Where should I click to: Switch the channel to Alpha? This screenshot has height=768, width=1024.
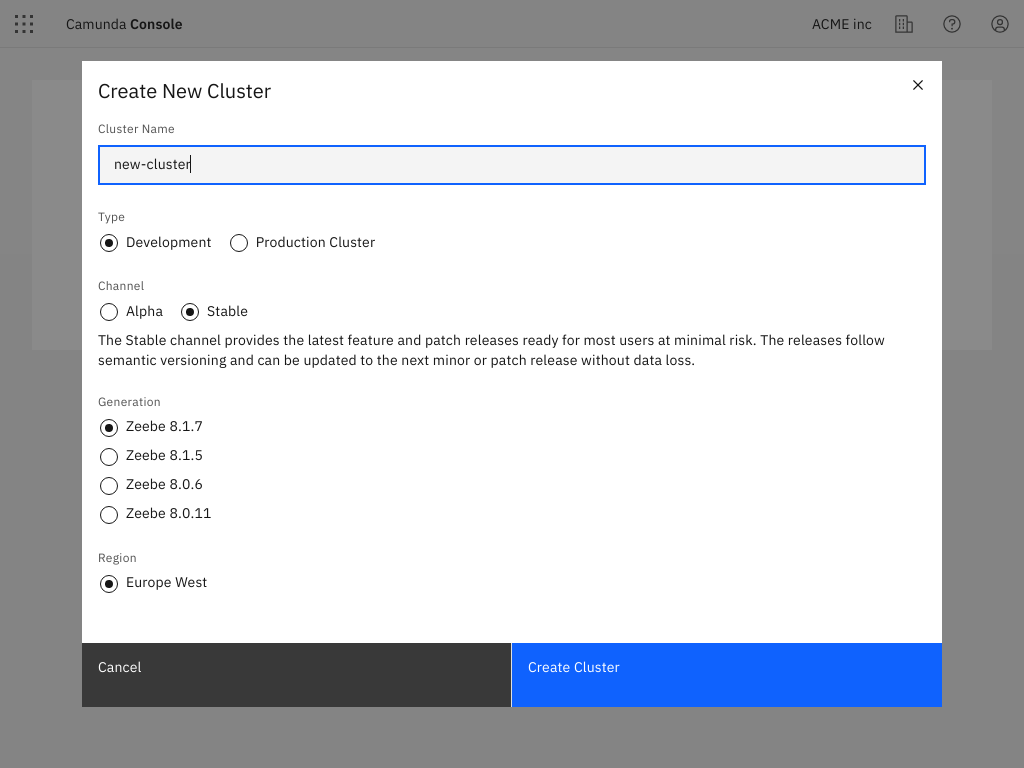click(108, 311)
